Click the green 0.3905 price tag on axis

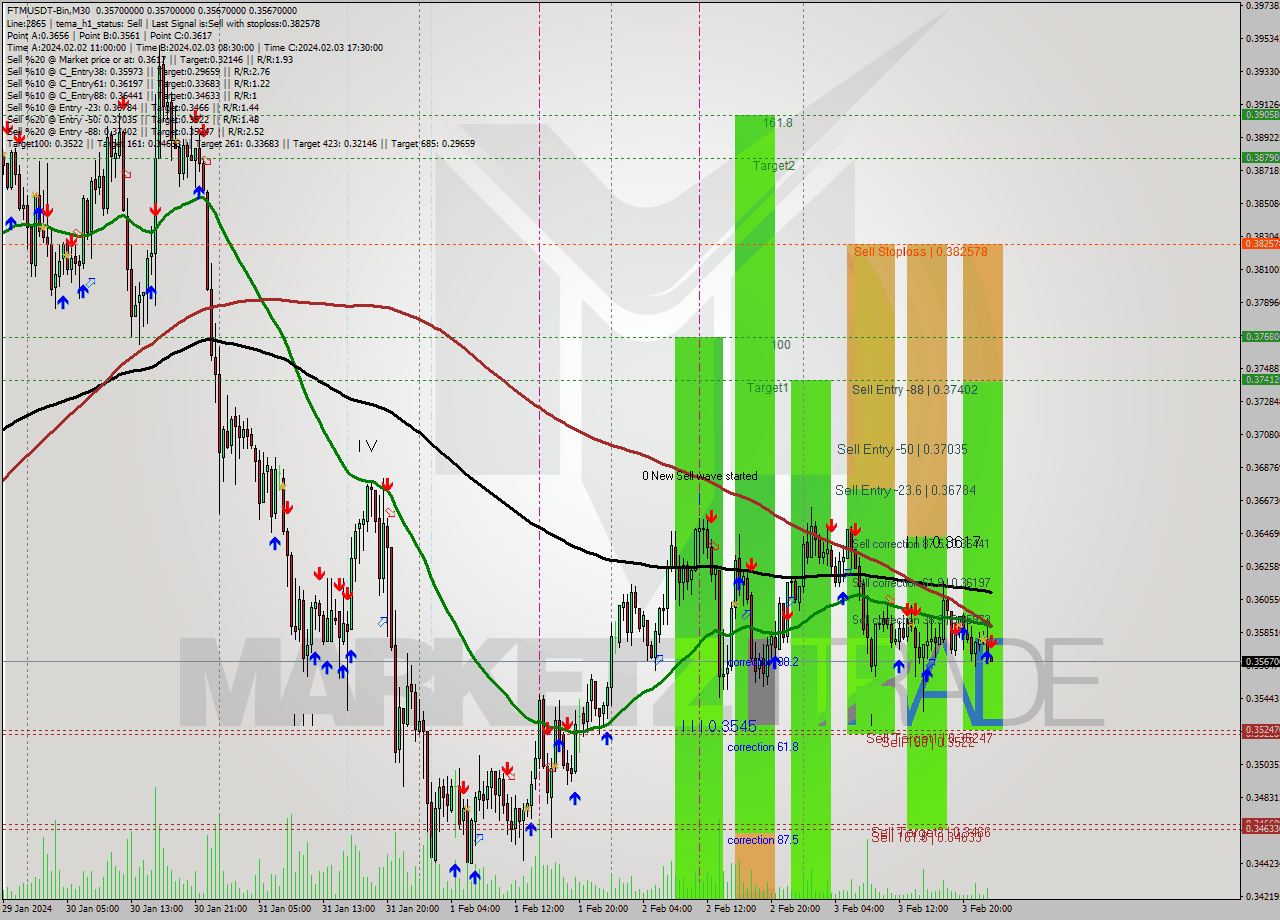[1260, 115]
